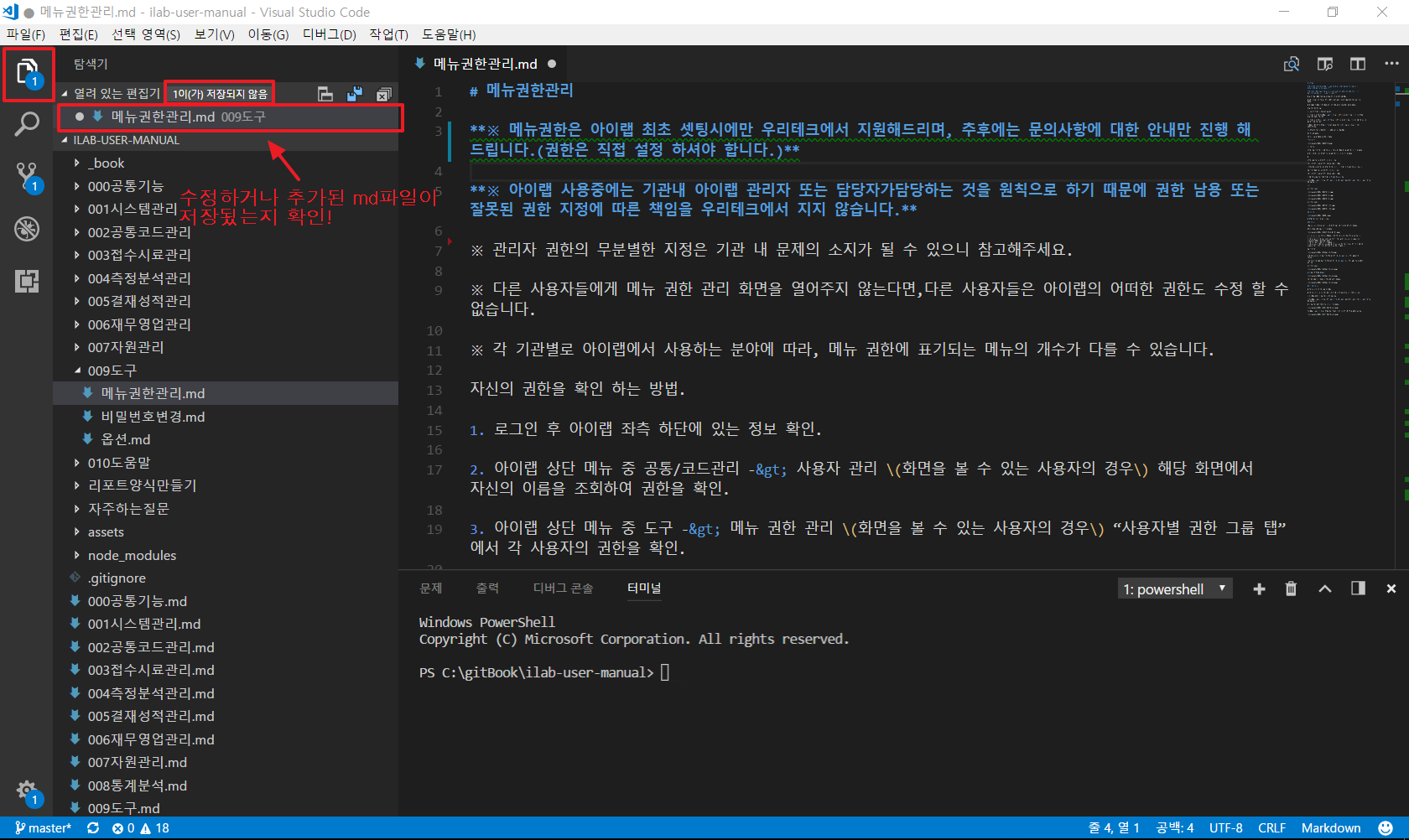Collapse the ILAB-USER-MANUAL section
The image size is (1409, 840).
coord(226,140)
